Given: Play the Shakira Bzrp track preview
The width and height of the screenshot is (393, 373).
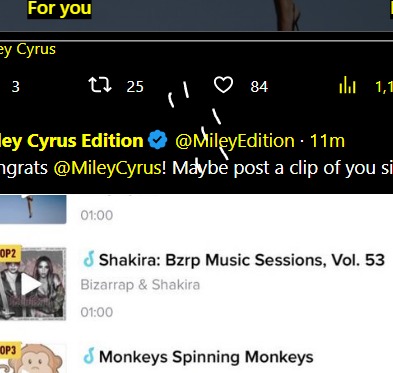Looking at the screenshot, I should (x=32, y=284).
